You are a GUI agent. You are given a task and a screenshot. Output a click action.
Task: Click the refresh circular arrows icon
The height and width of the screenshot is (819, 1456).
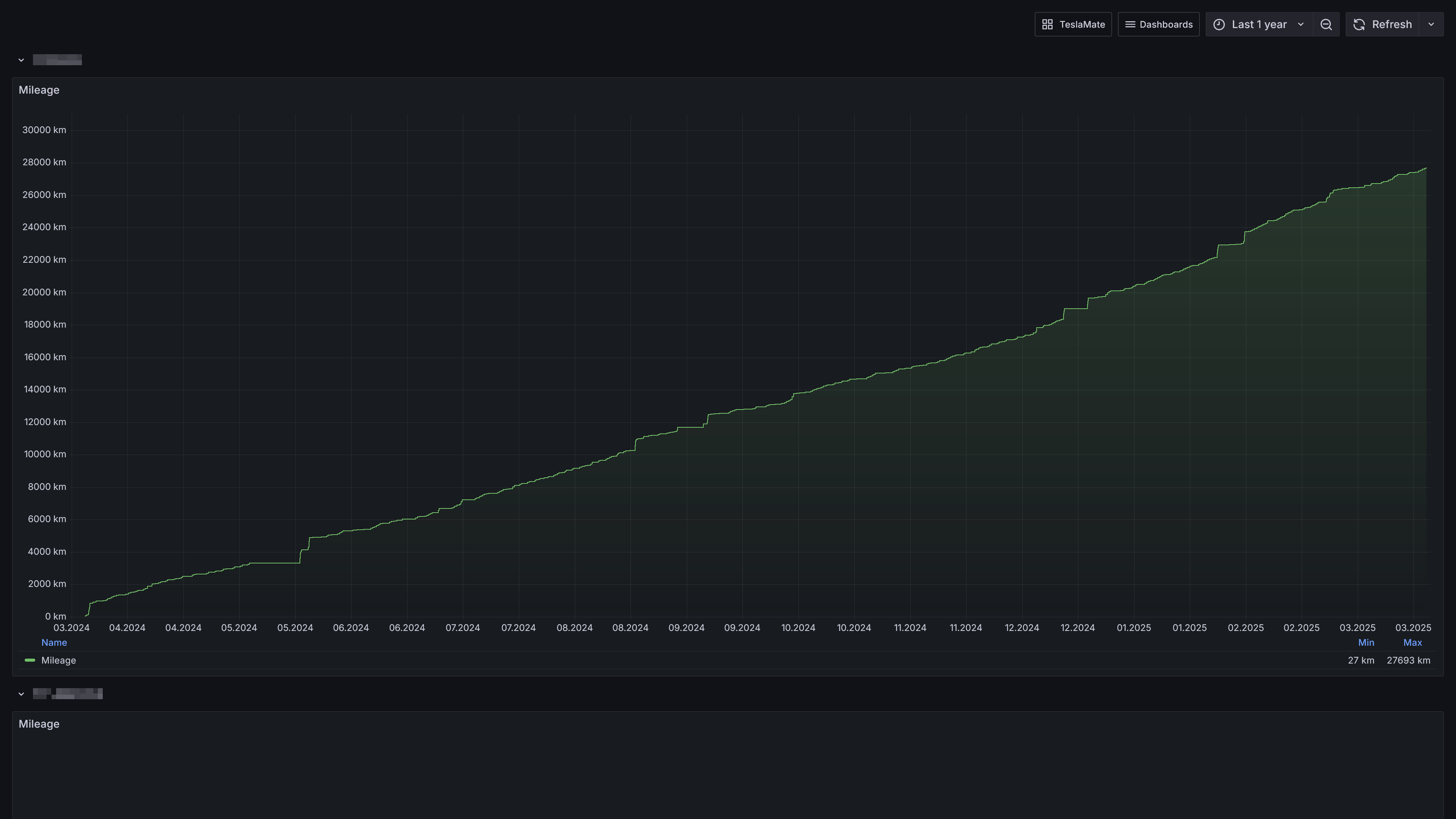(1359, 24)
